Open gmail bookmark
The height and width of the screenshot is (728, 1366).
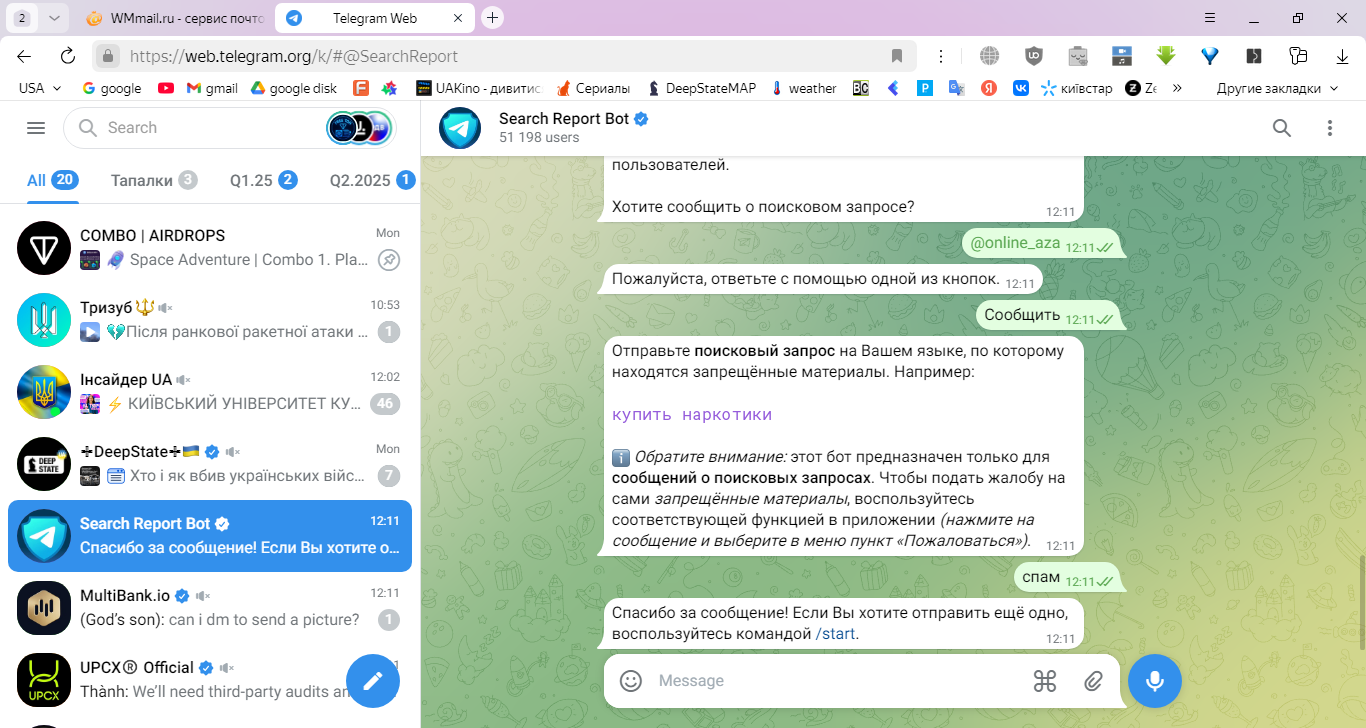point(211,88)
